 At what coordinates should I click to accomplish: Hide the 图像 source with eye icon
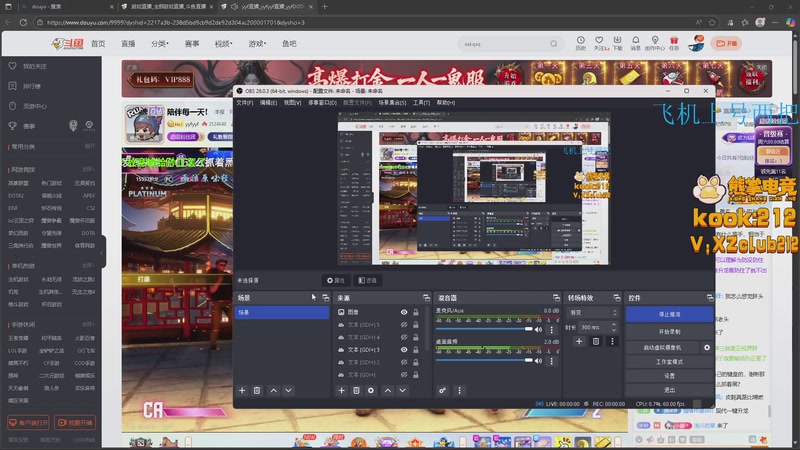coord(404,312)
